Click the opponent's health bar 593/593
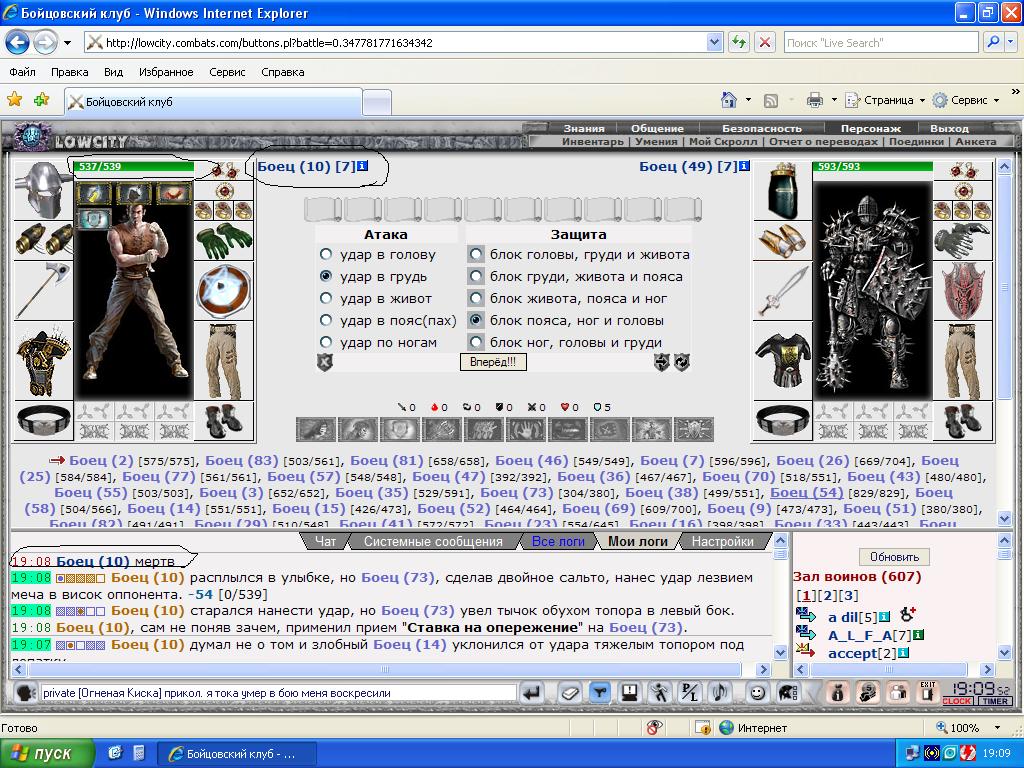This screenshot has height=768, width=1024. click(872, 167)
